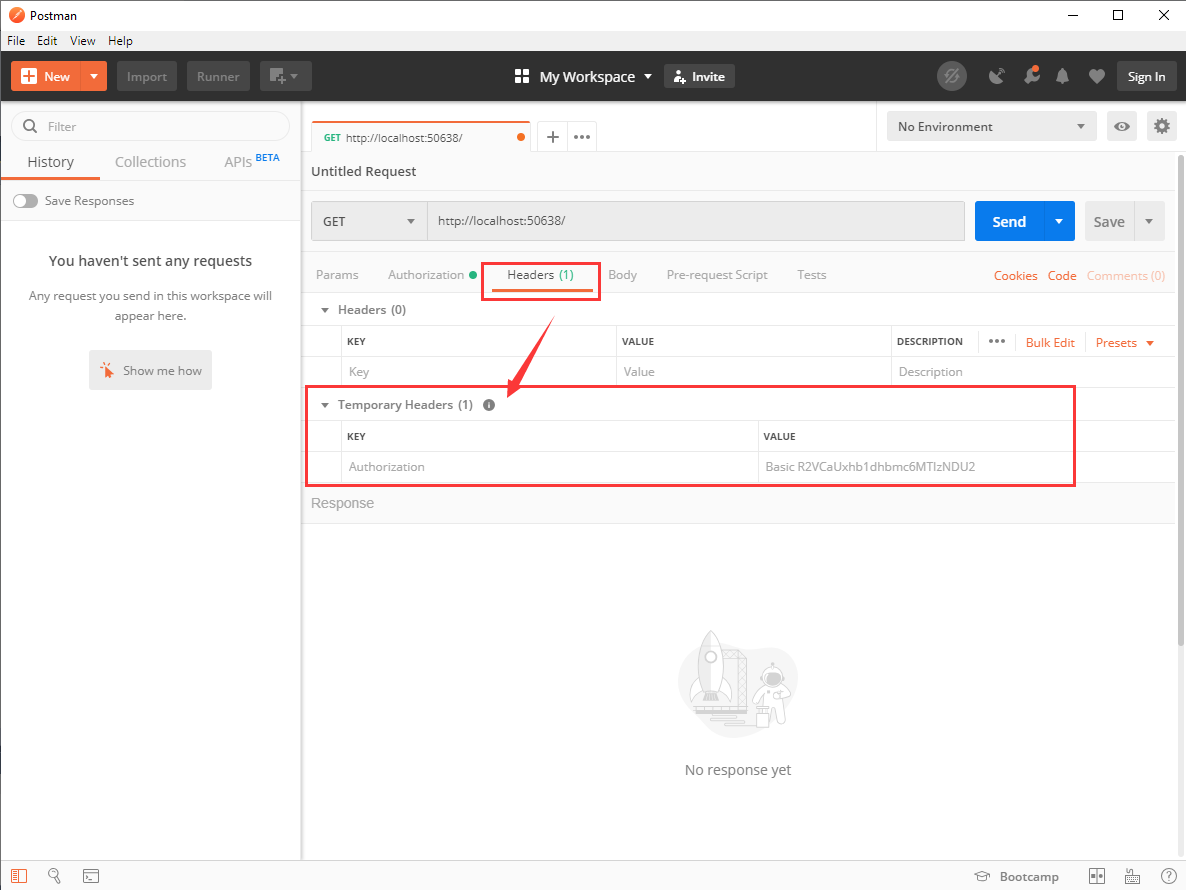
Task: Toggle two pane view layout icon
Action: tap(1097, 876)
